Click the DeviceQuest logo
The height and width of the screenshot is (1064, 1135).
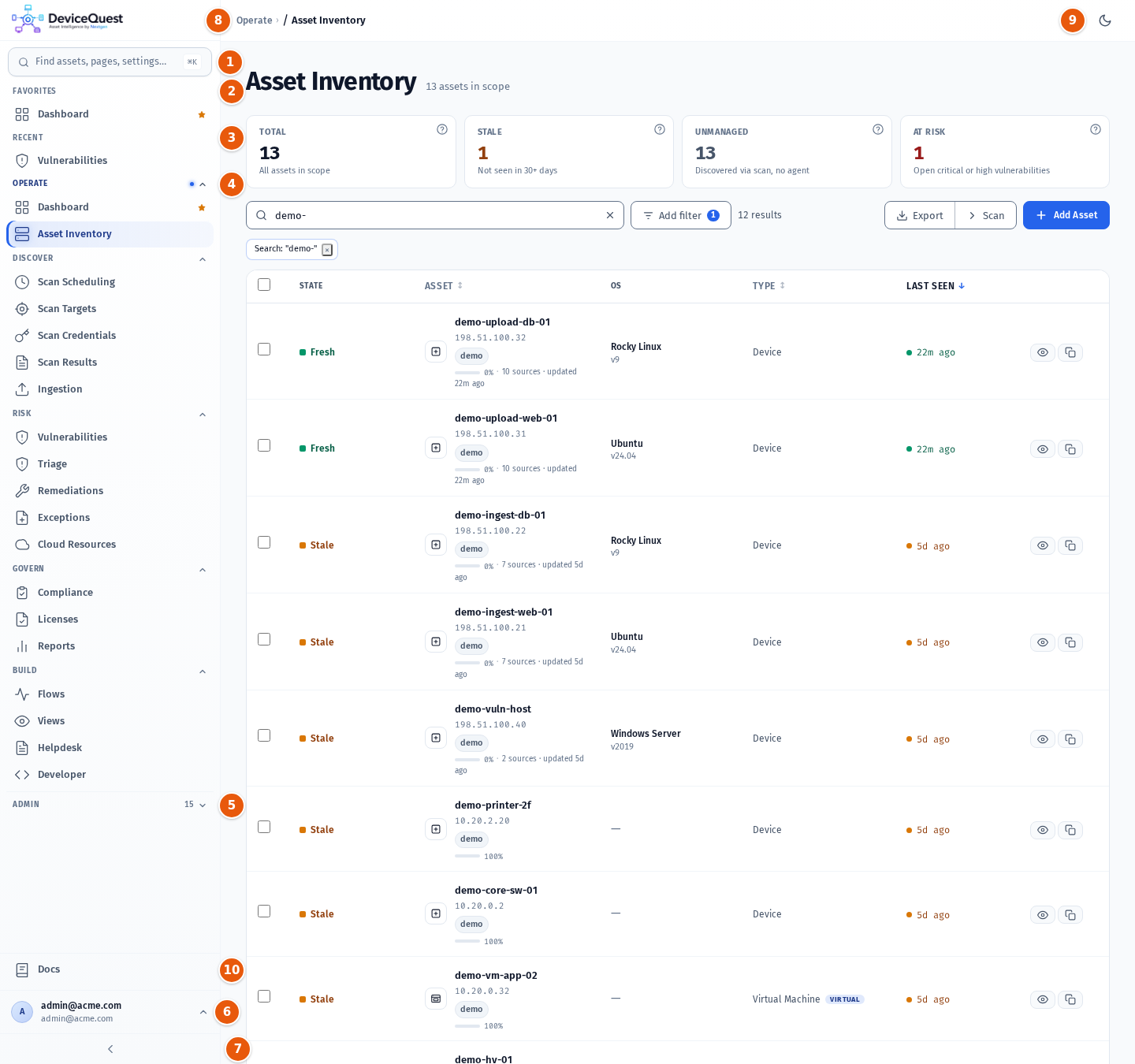(x=68, y=20)
